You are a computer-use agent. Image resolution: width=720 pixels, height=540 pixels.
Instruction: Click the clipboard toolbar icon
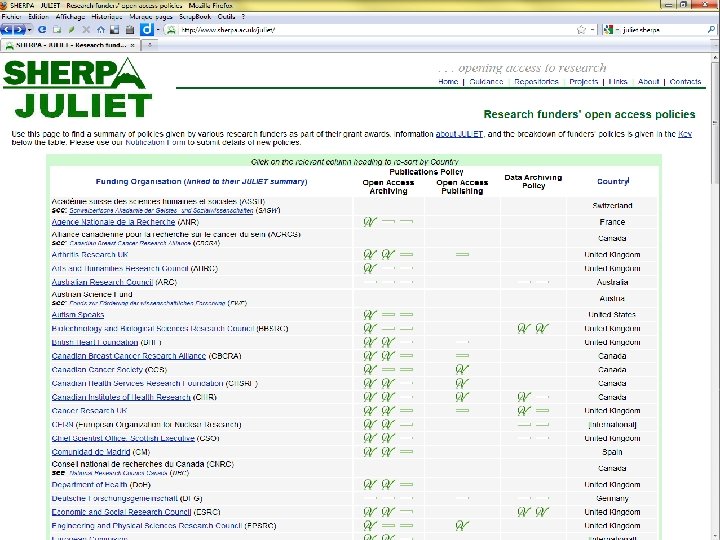point(130,30)
